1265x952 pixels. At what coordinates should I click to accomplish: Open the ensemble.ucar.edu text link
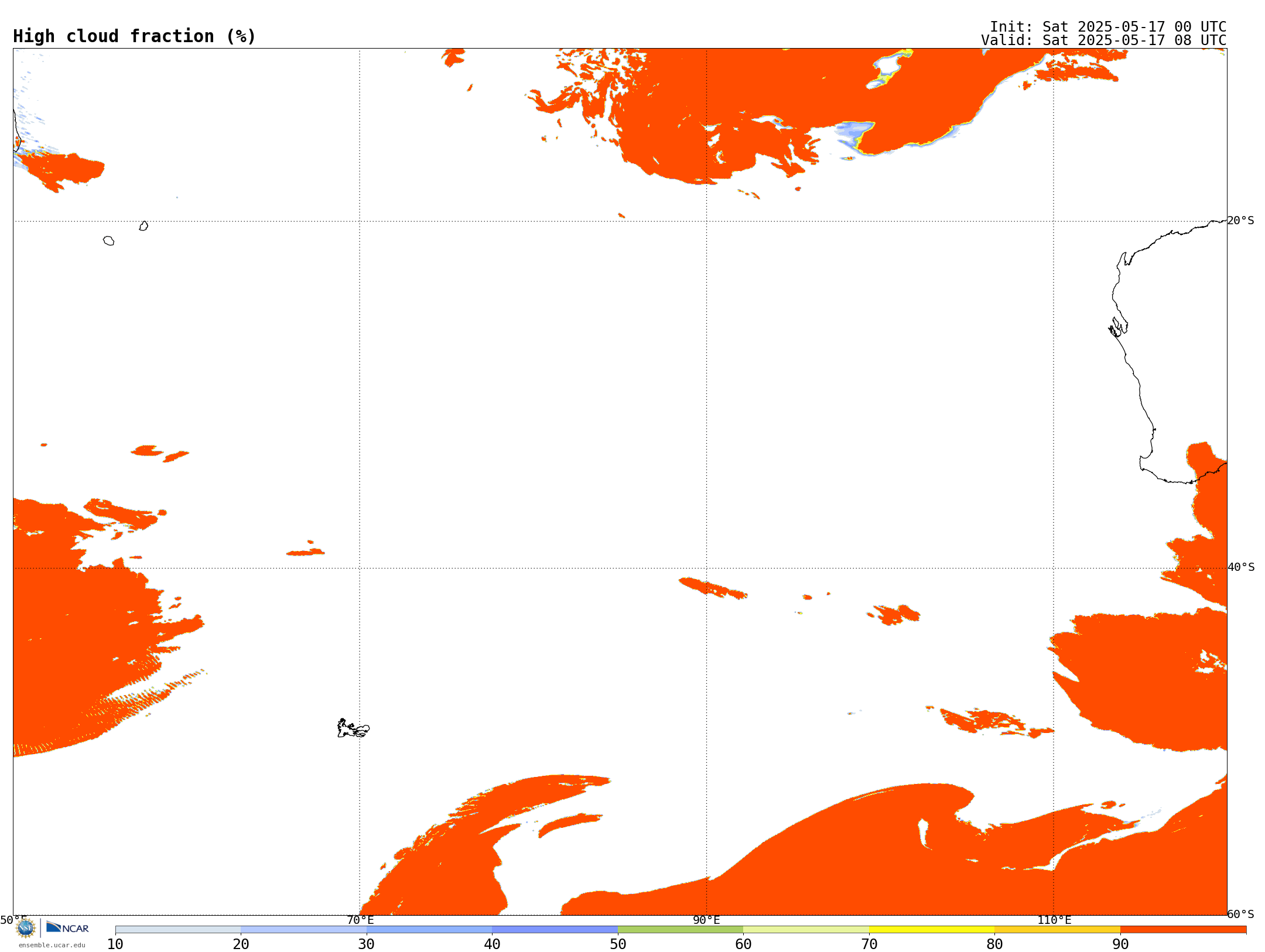[x=52, y=945]
